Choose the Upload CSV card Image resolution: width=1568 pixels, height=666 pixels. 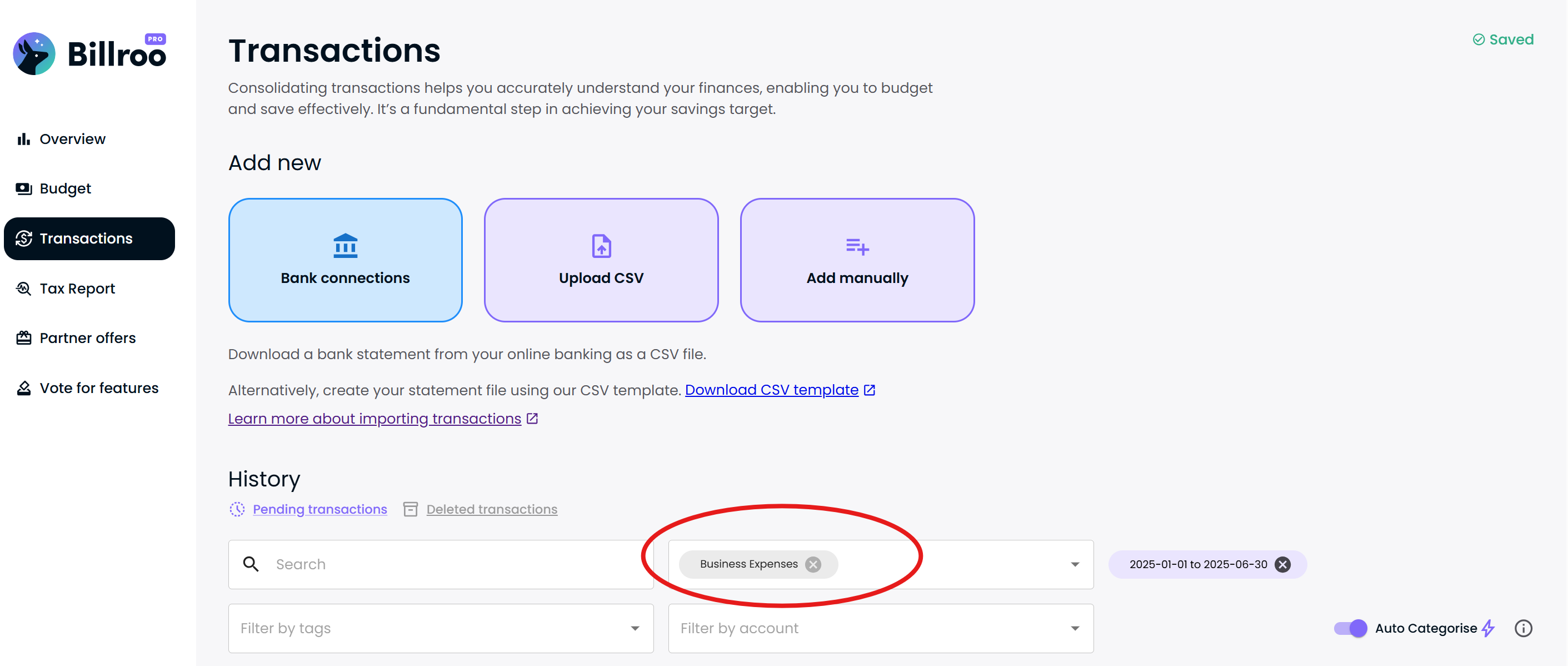(601, 260)
